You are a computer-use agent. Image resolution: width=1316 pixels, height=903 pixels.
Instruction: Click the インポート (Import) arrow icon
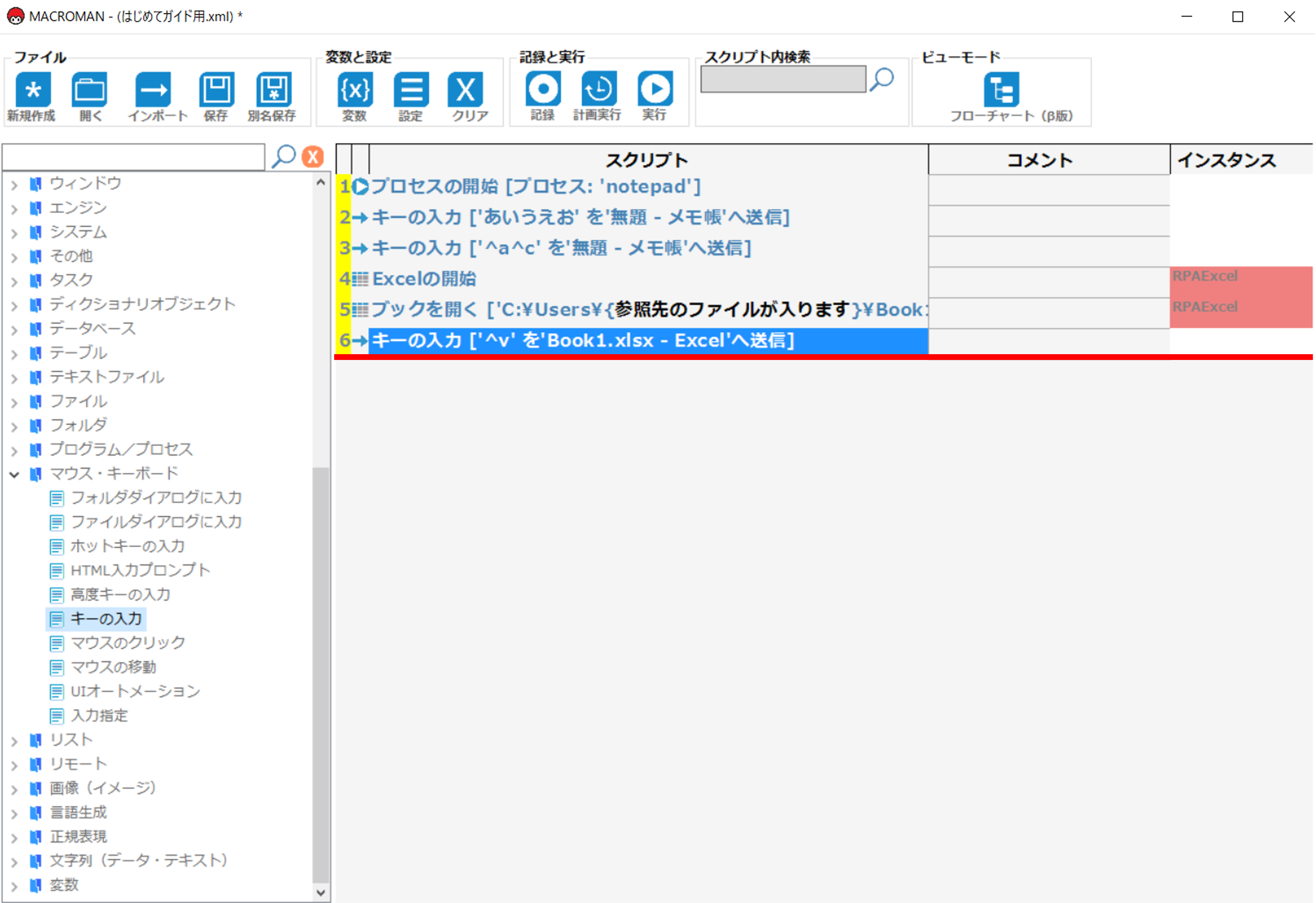click(x=153, y=89)
